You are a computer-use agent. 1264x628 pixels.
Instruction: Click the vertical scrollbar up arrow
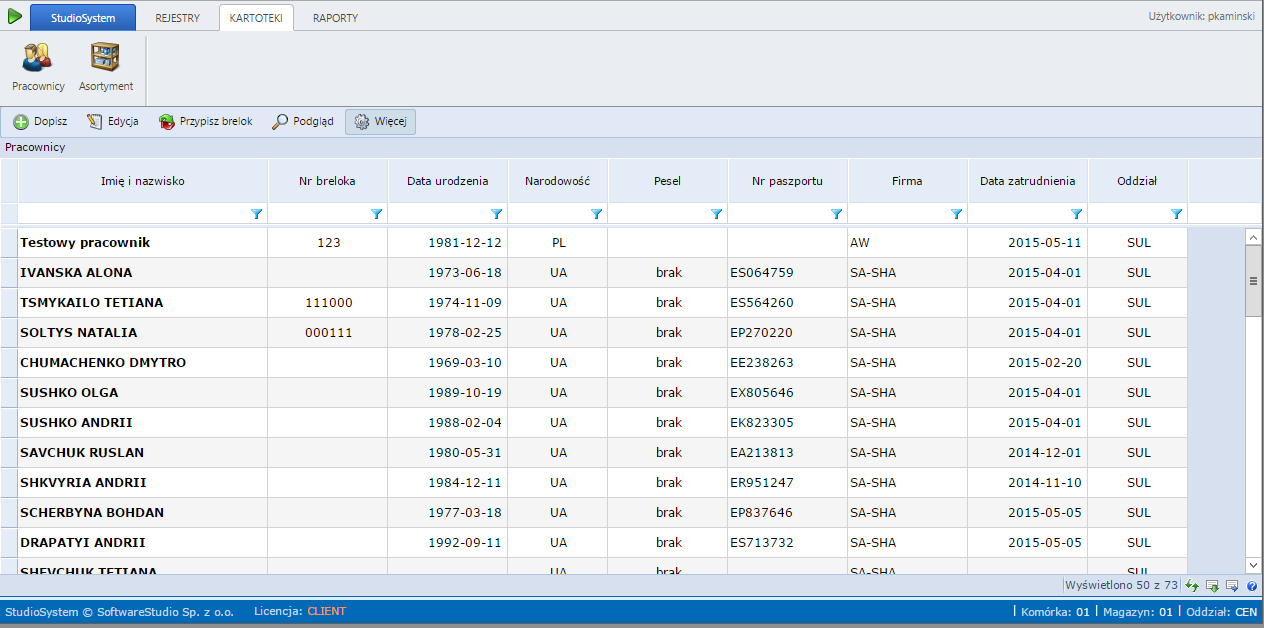[1253, 237]
